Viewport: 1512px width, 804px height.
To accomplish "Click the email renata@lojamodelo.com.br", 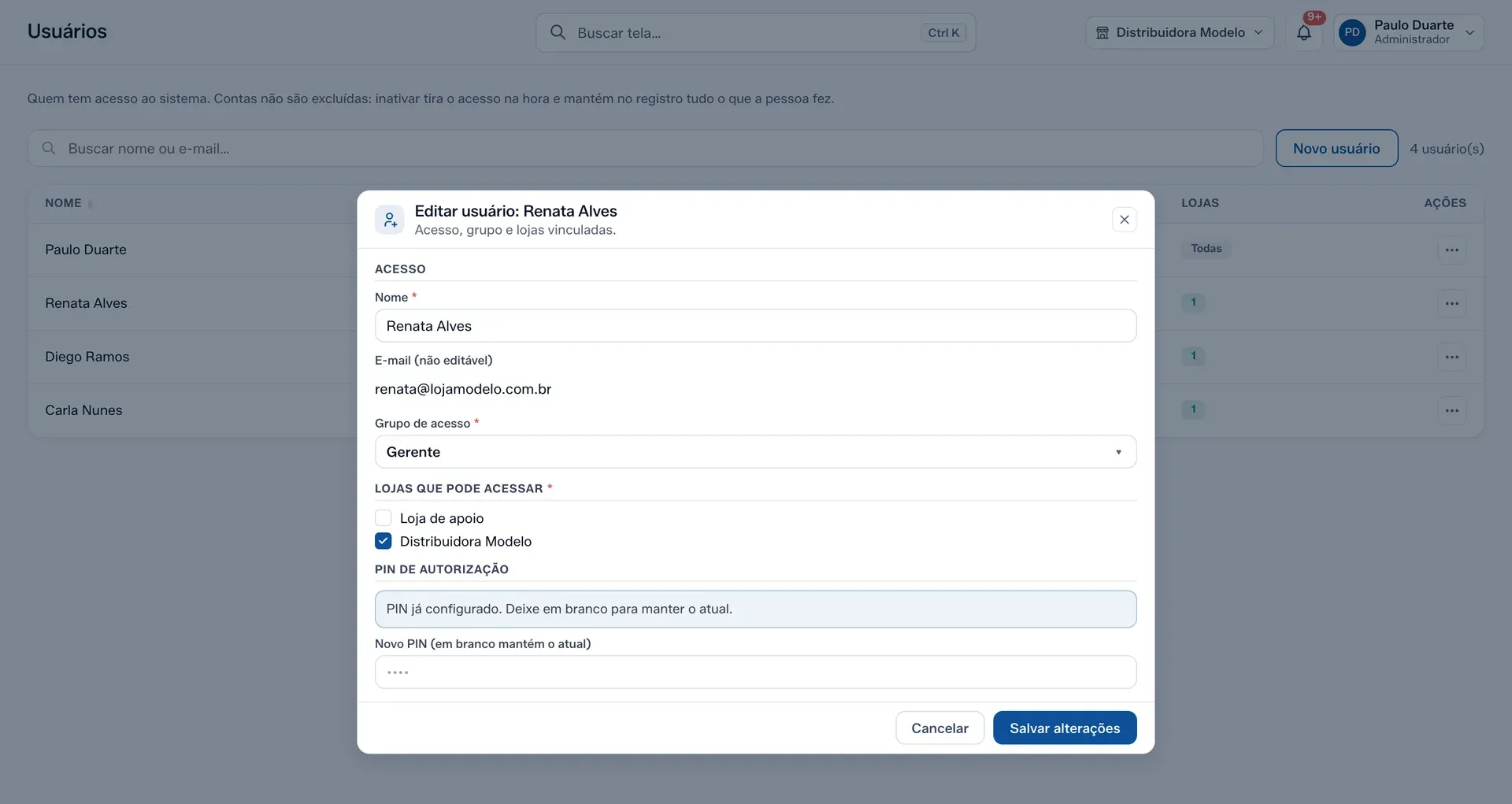I will tap(463, 389).
